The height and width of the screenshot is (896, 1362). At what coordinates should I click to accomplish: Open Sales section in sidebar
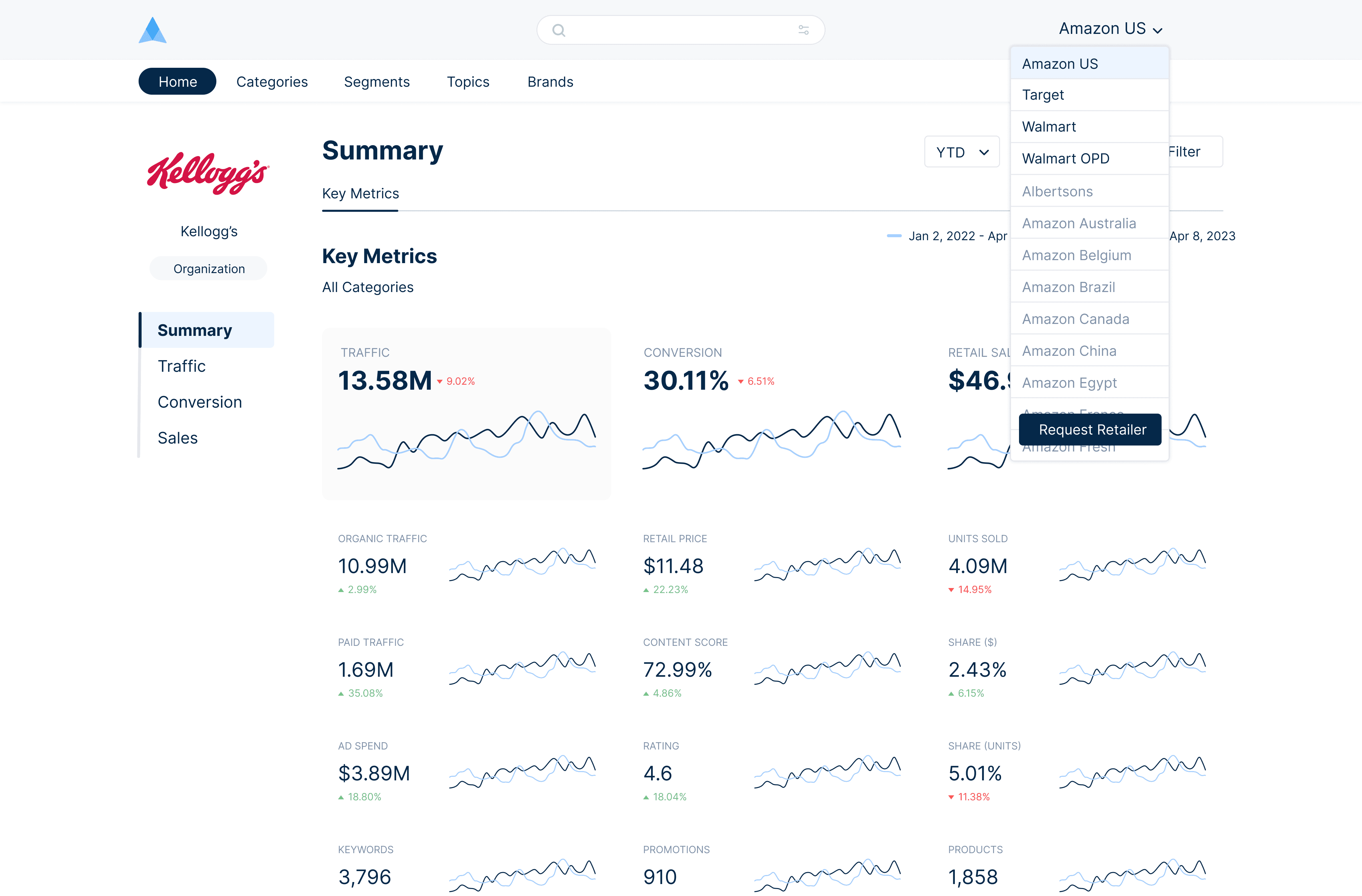tap(177, 438)
